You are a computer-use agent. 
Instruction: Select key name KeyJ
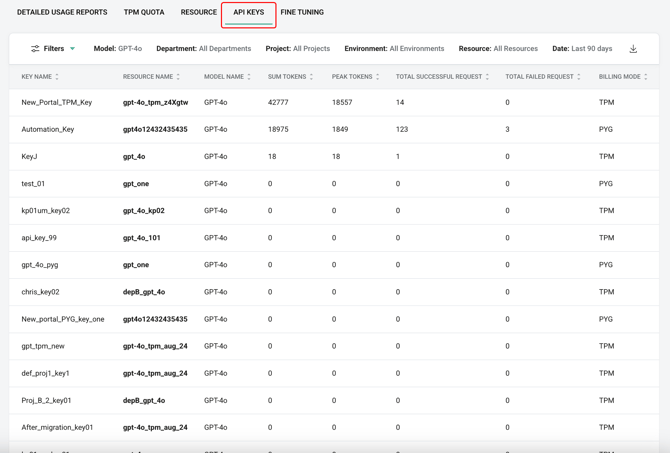(x=29, y=157)
